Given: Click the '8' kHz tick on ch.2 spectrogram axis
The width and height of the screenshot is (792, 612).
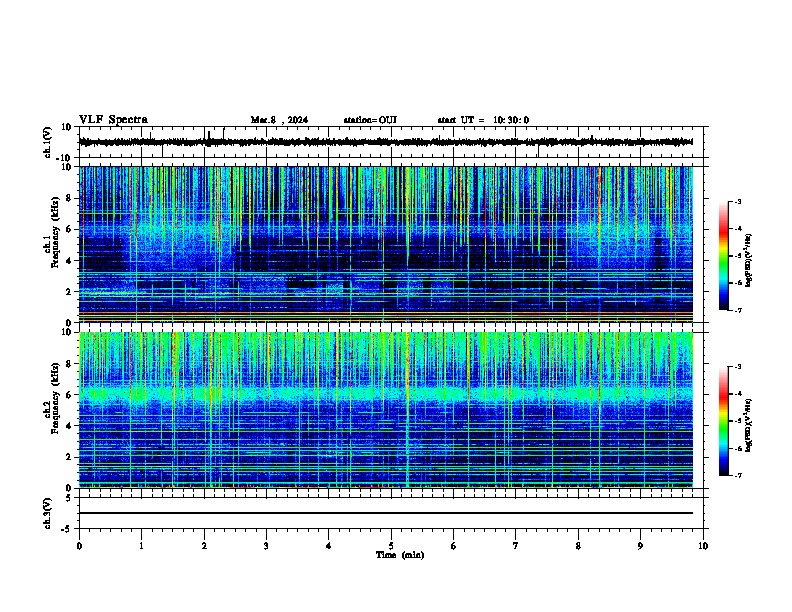Looking at the screenshot, I should 70,364.
